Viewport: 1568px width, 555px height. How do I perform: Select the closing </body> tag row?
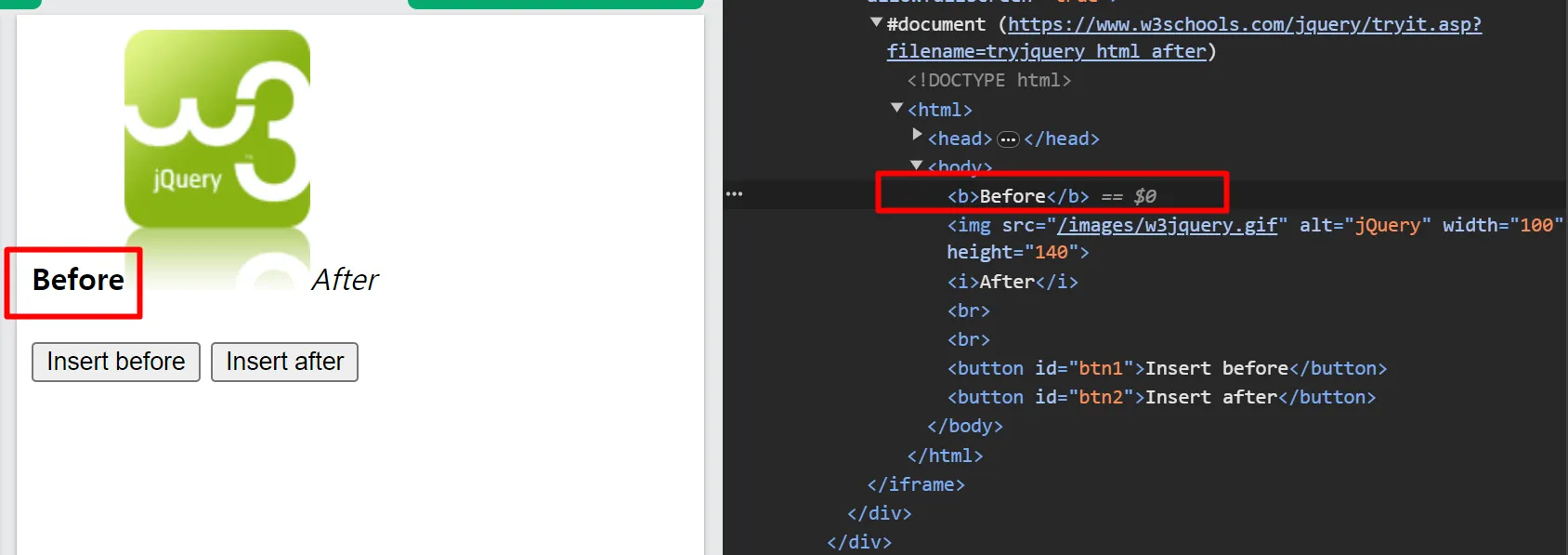[965, 426]
